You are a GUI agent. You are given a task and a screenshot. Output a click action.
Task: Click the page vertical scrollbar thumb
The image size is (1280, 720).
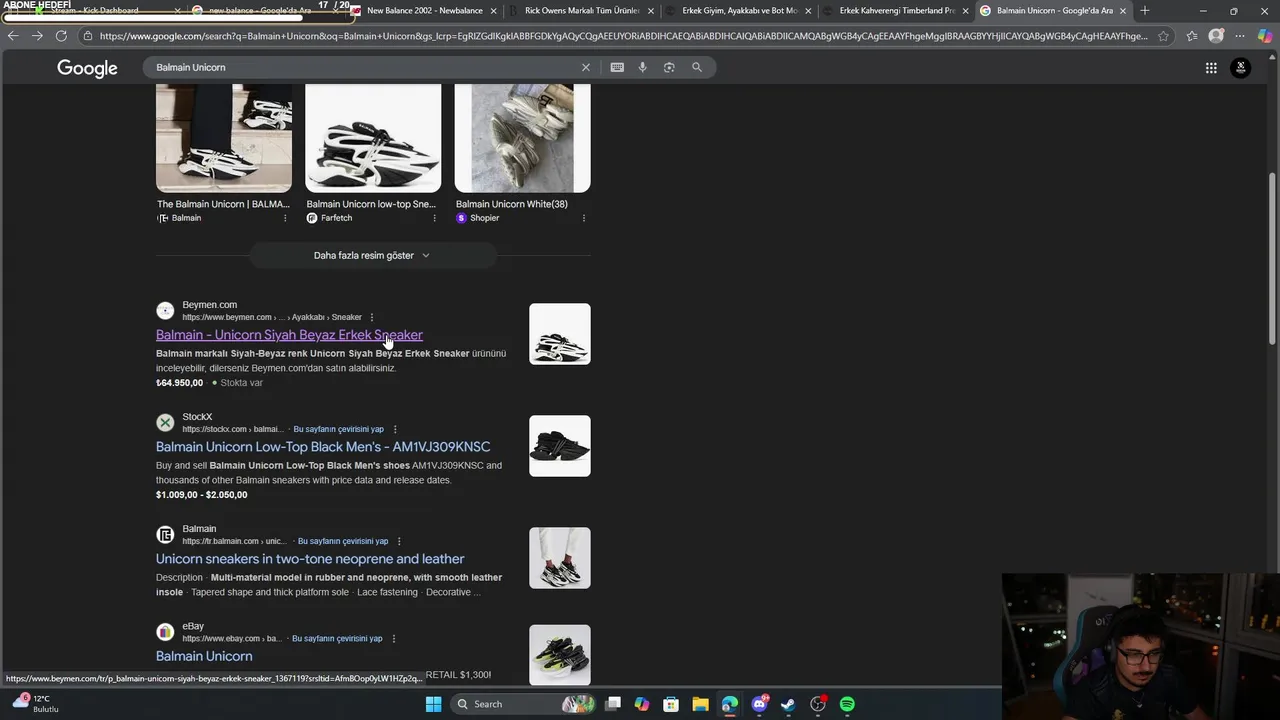(x=1272, y=258)
